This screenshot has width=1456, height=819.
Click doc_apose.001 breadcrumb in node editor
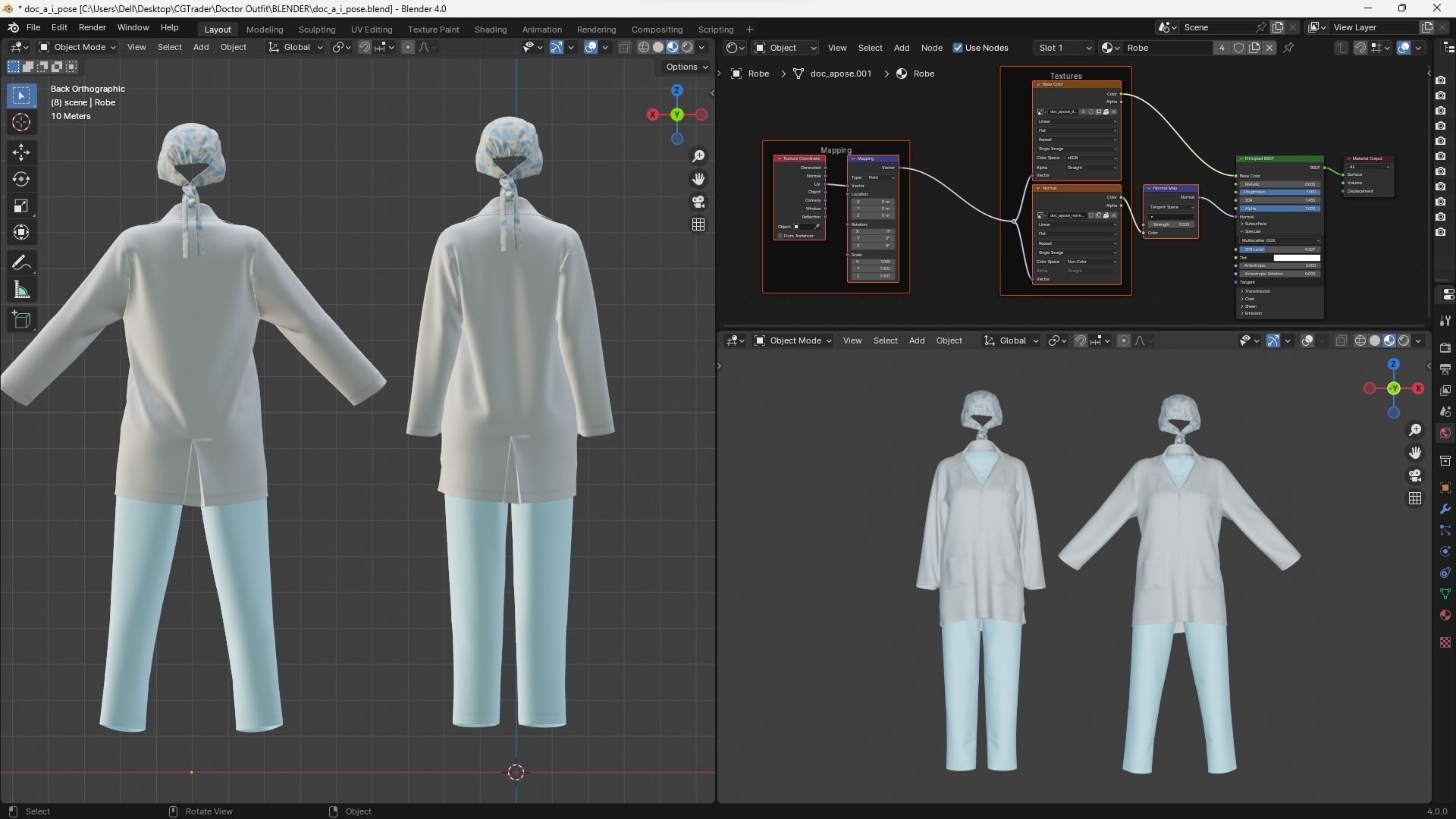pyautogui.click(x=840, y=74)
